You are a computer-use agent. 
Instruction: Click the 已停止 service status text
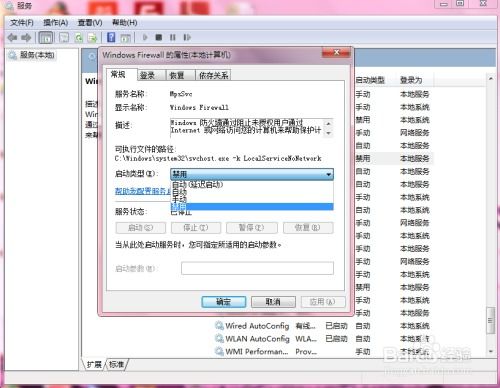tap(181, 213)
